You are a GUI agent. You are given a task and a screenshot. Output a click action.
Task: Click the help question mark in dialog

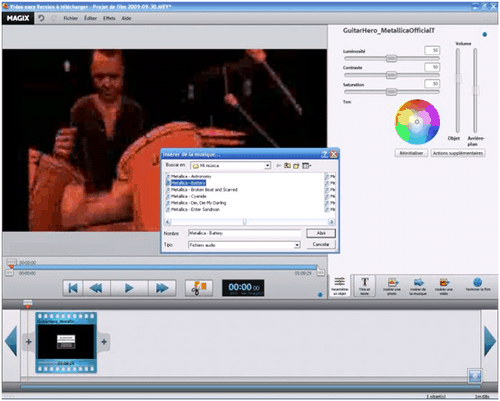(324, 154)
